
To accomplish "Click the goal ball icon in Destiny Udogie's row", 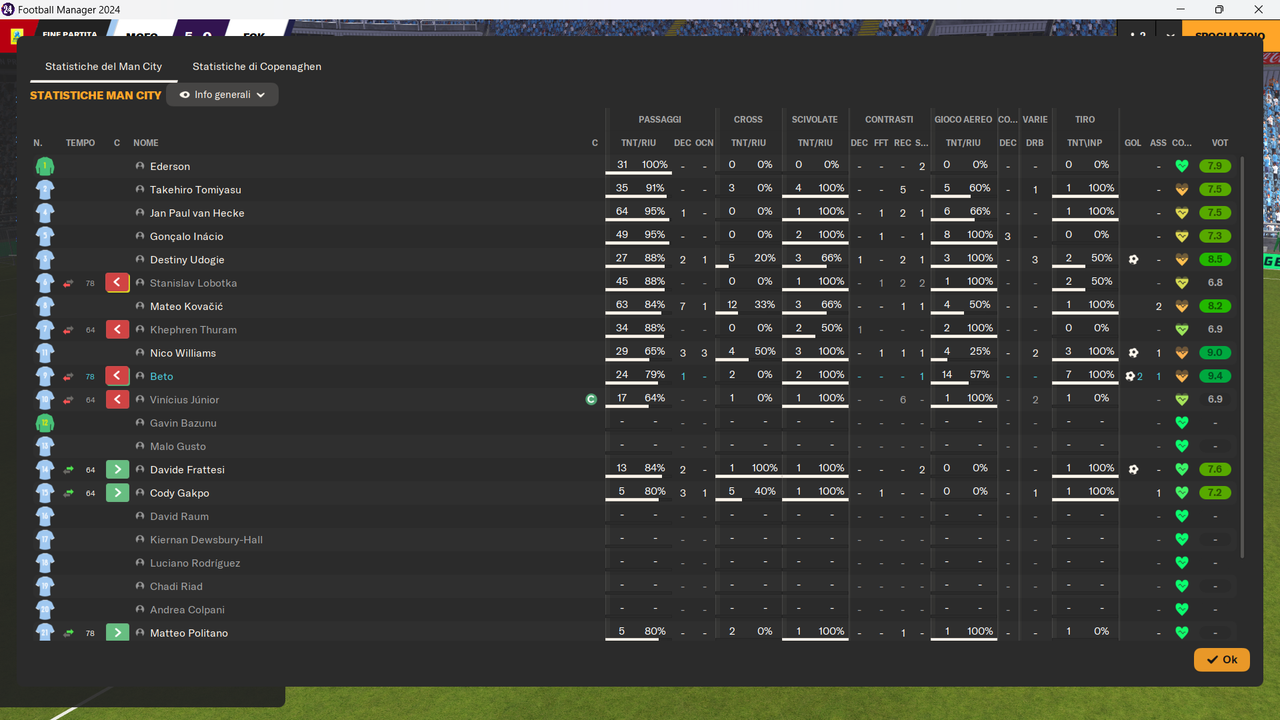I will (x=1133, y=259).
